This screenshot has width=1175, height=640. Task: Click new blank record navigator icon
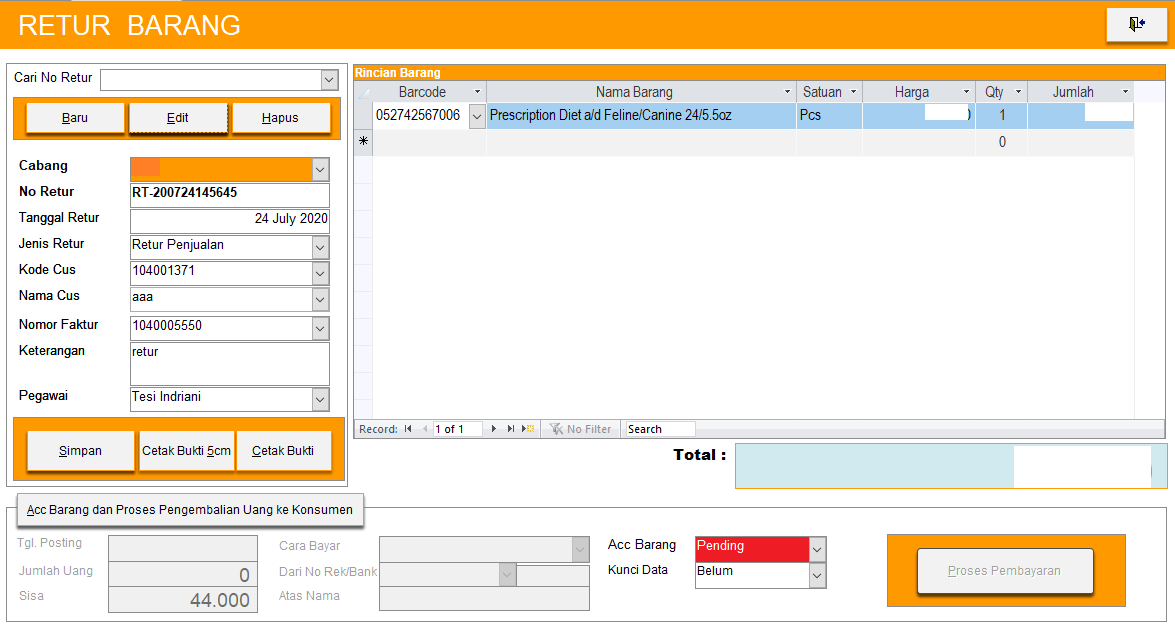529,429
